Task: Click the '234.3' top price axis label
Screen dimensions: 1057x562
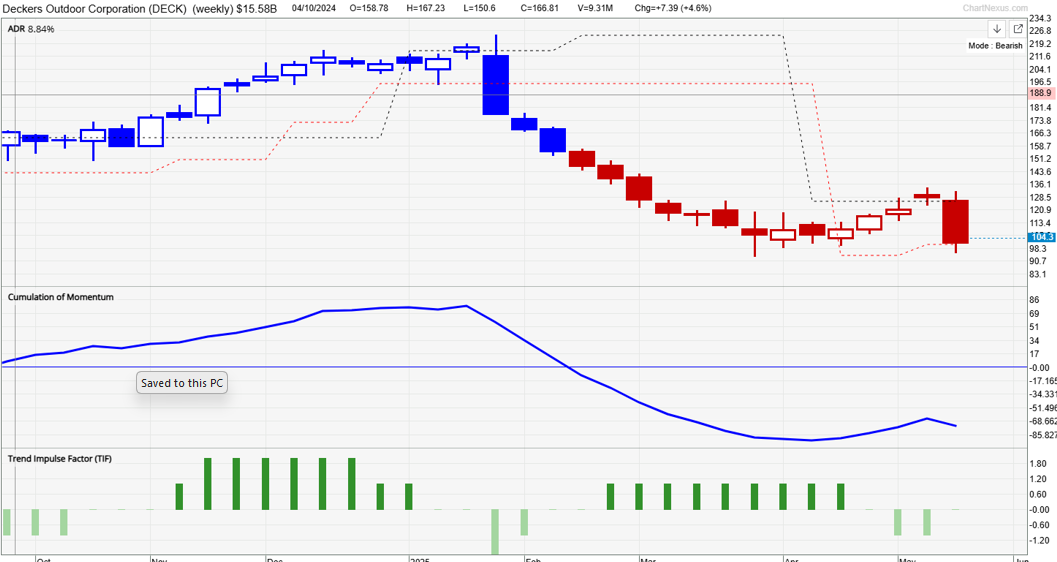Action: (x=1040, y=19)
